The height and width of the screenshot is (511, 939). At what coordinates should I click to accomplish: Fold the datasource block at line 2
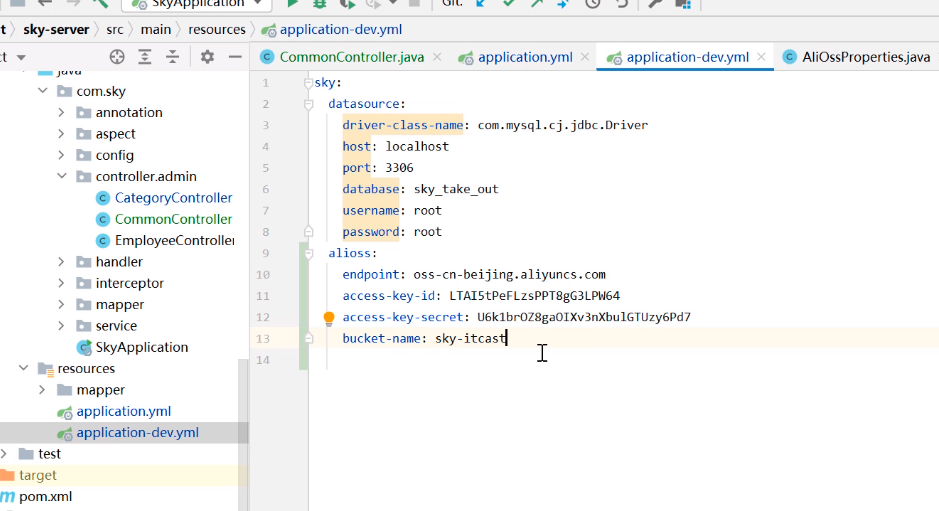[x=308, y=104]
